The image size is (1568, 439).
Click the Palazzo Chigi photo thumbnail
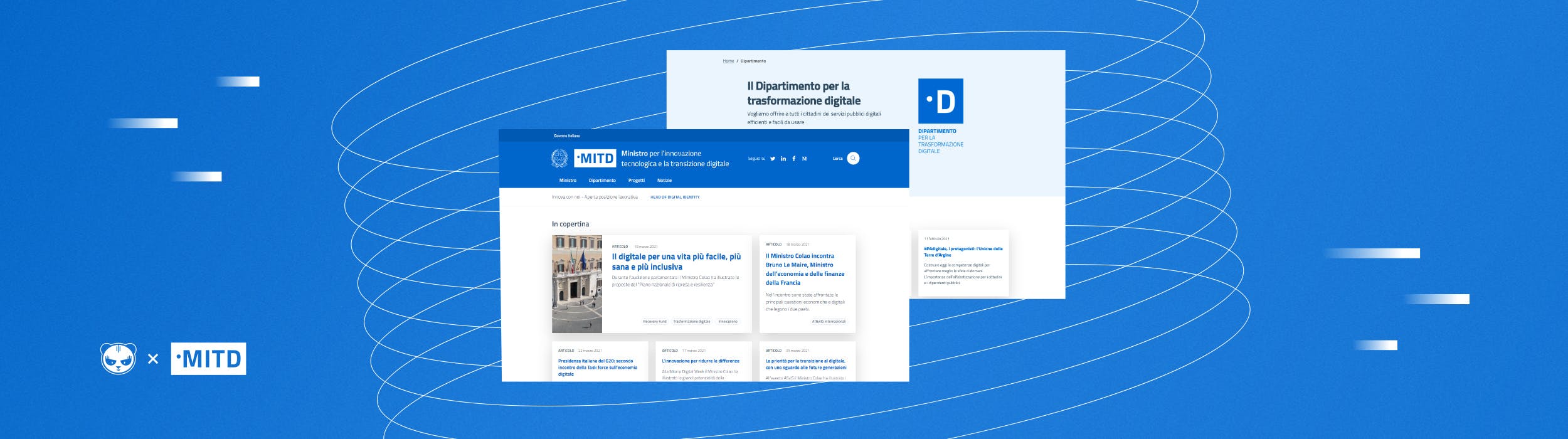pyautogui.click(x=577, y=284)
